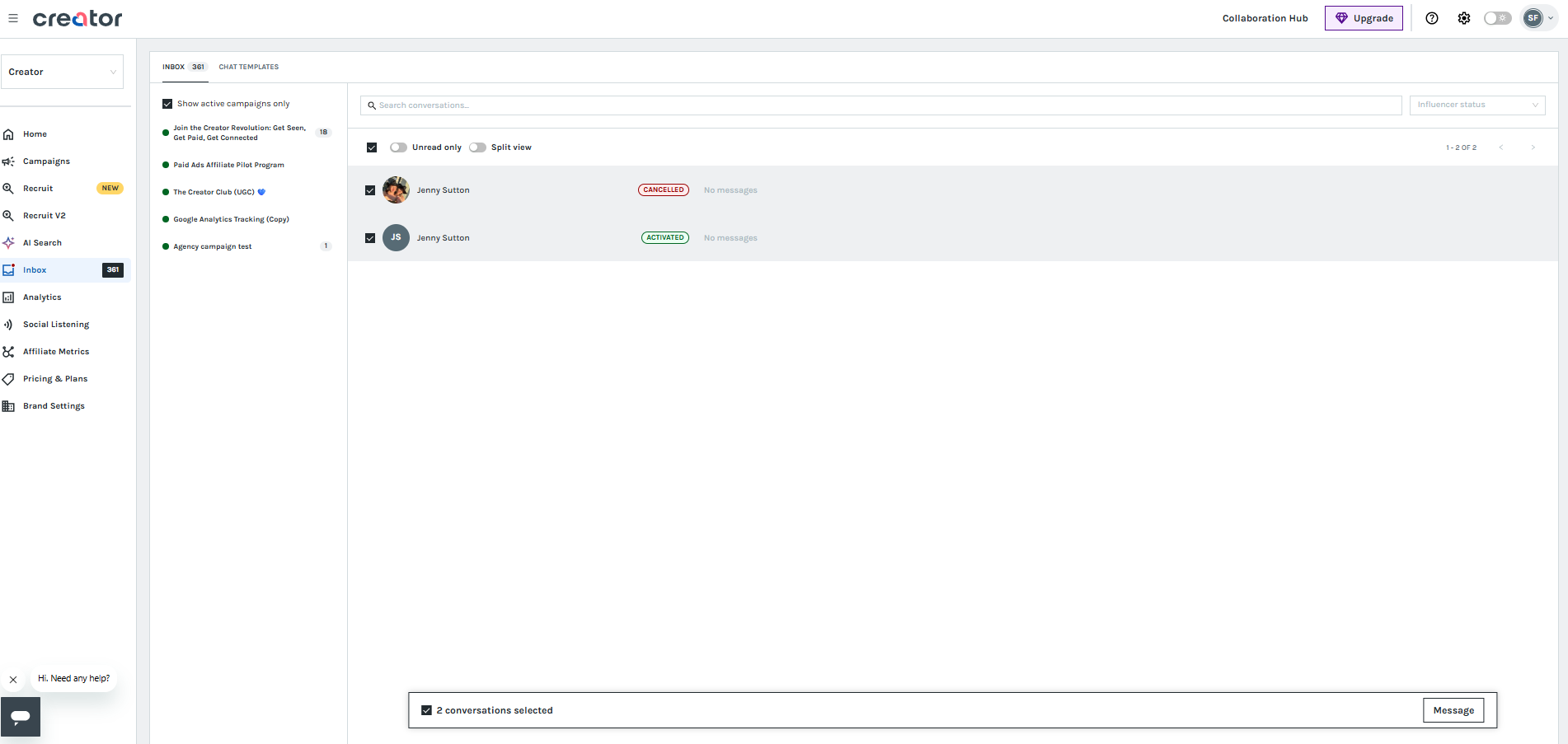This screenshot has height=744, width=1568.
Task: Switch to the Inbox tab
Action: (x=184, y=67)
